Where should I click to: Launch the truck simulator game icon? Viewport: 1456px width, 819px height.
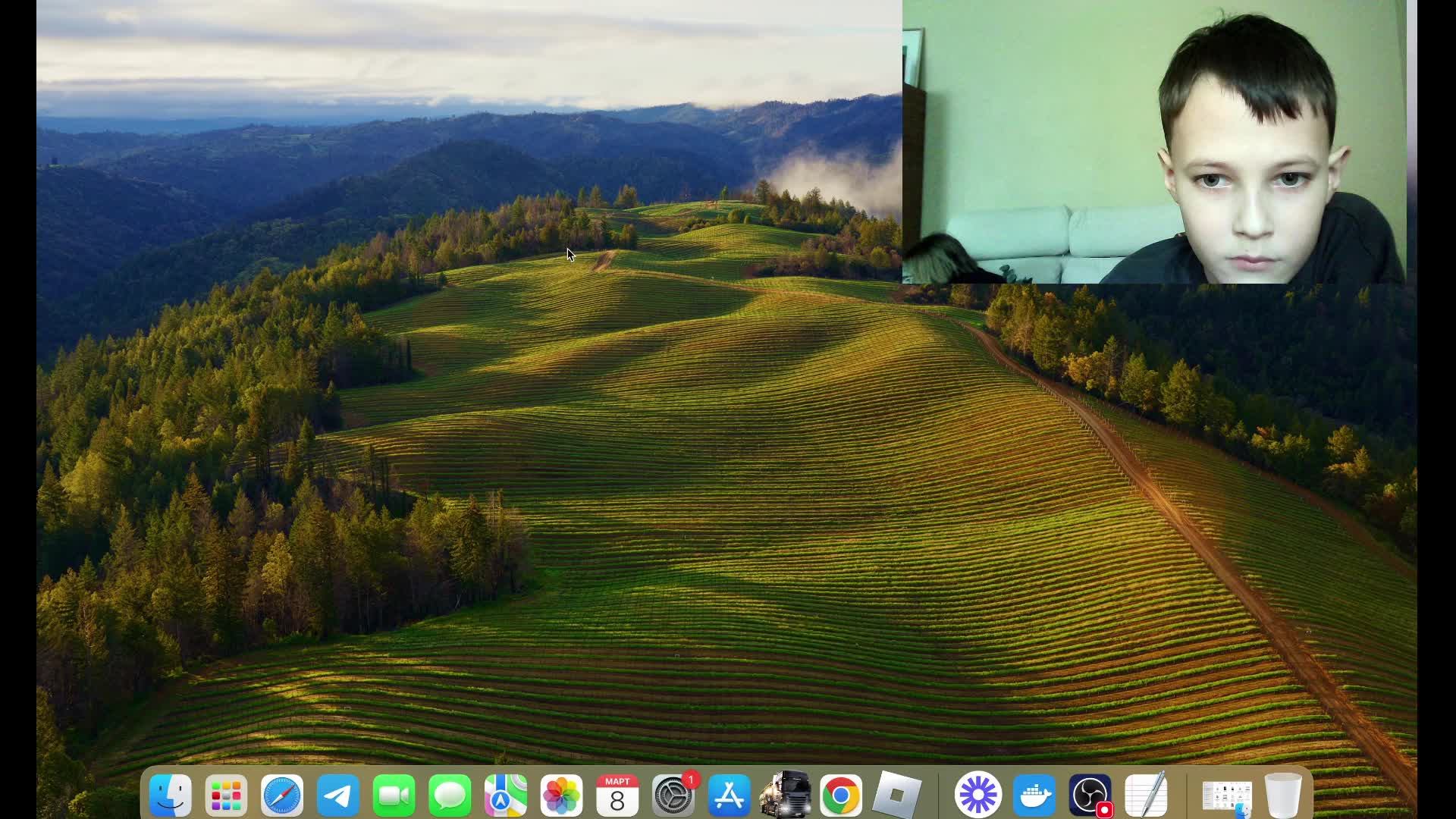point(786,795)
